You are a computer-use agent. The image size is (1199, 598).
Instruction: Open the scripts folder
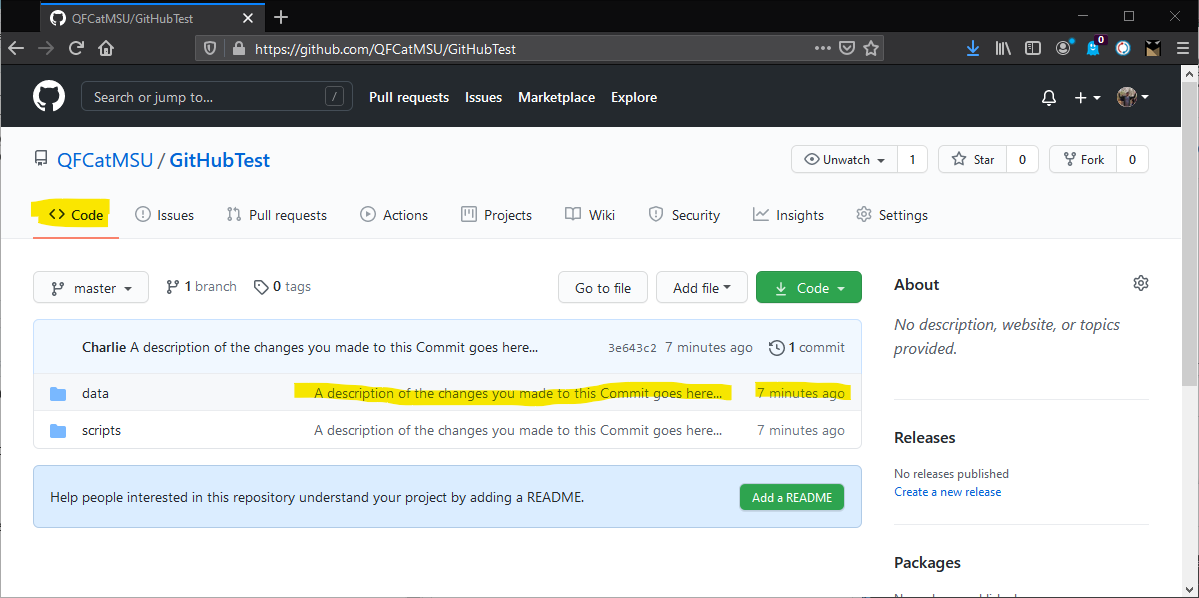point(102,431)
